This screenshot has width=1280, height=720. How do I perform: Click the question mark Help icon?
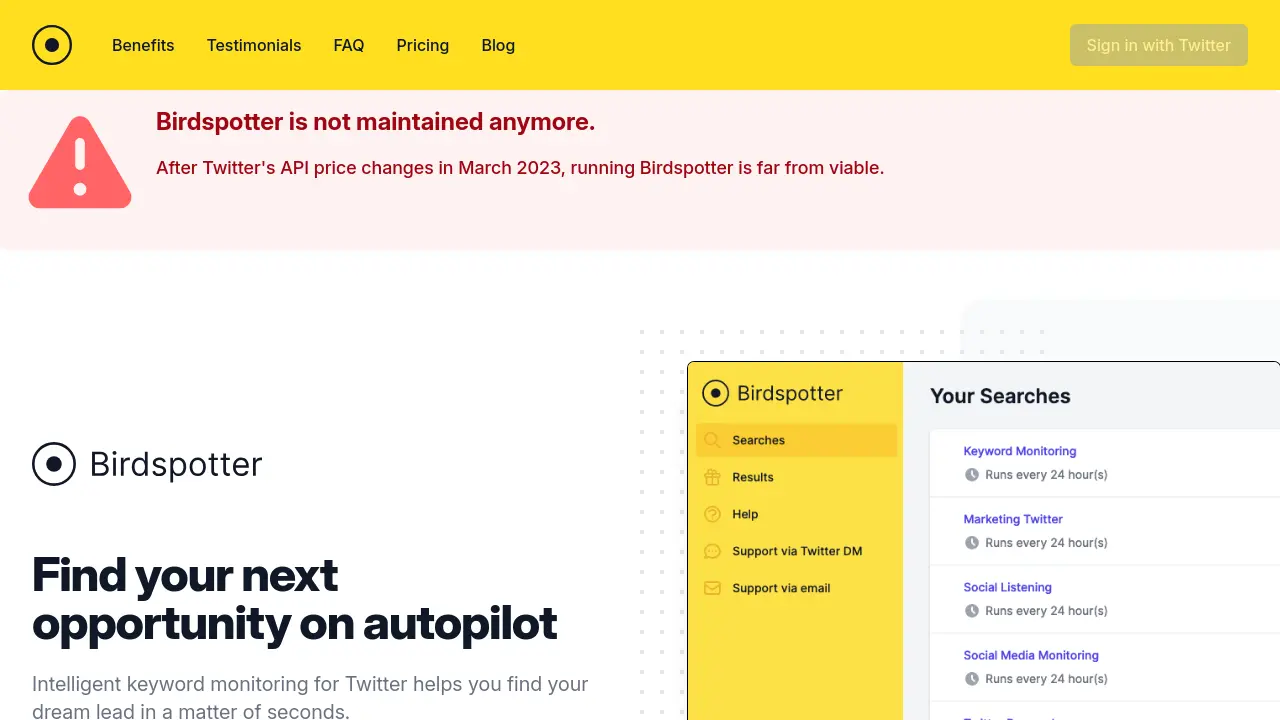pyautogui.click(x=712, y=514)
